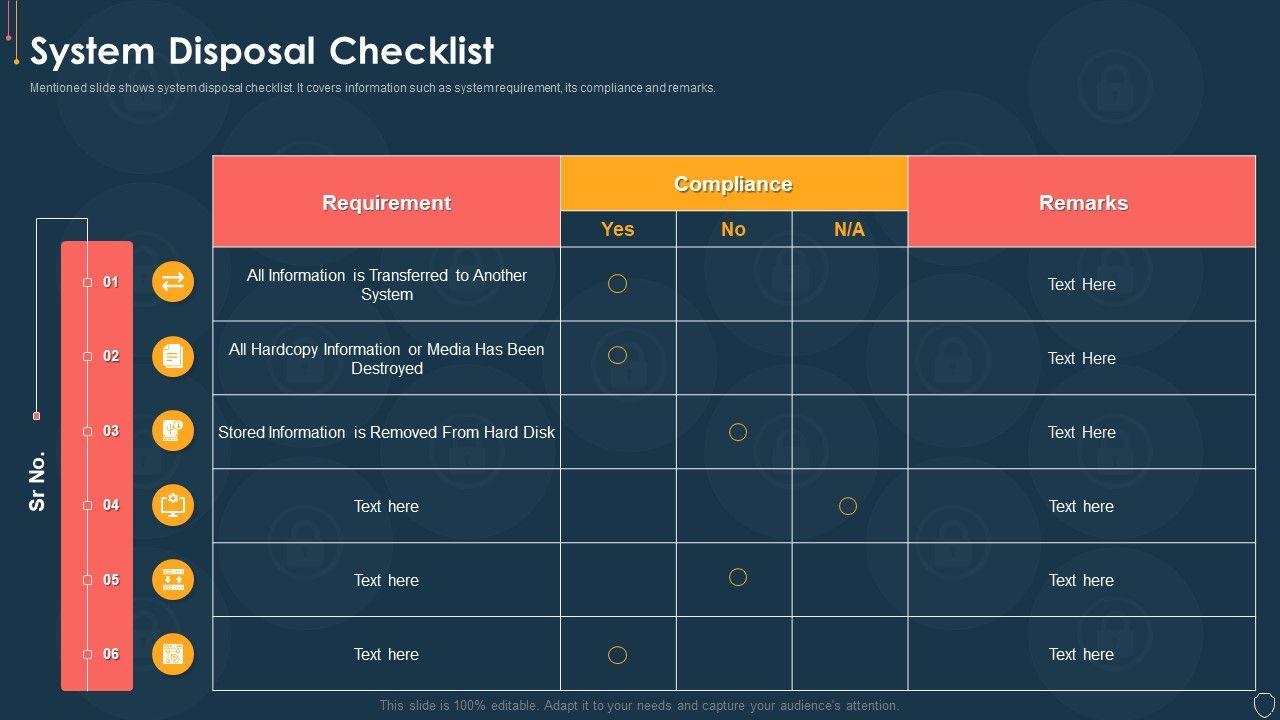The image size is (1280, 720).
Task: Click the Compliance column header
Action: tap(733, 184)
